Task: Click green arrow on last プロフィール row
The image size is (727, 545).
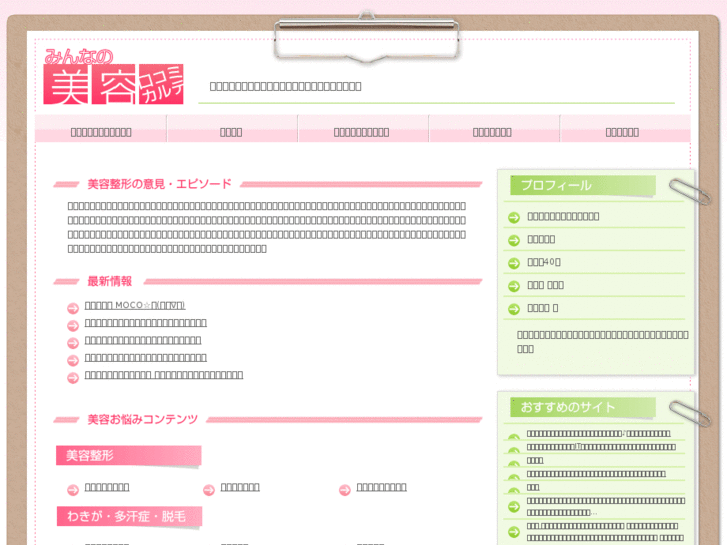Action: [514, 309]
